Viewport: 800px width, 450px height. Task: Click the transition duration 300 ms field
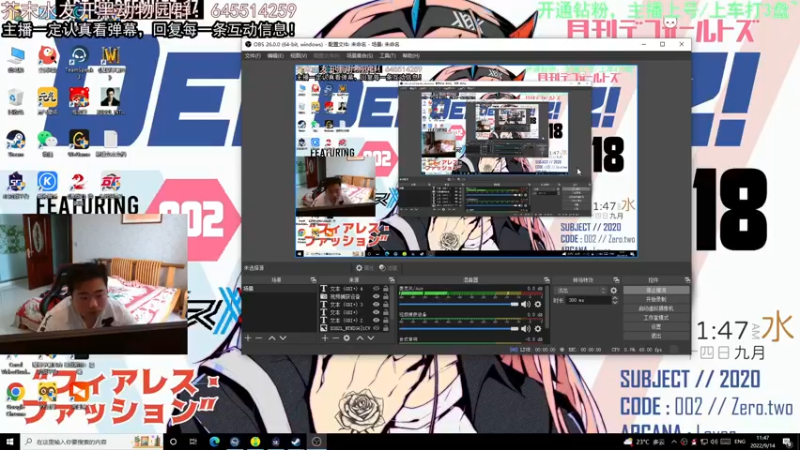pyautogui.click(x=588, y=301)
